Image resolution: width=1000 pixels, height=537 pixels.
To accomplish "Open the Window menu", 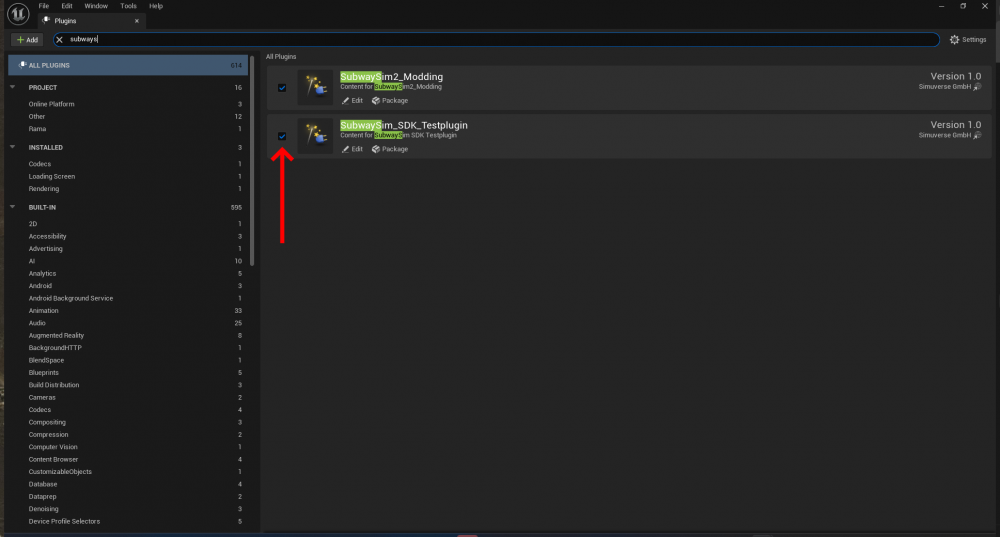I will point(96,6).
